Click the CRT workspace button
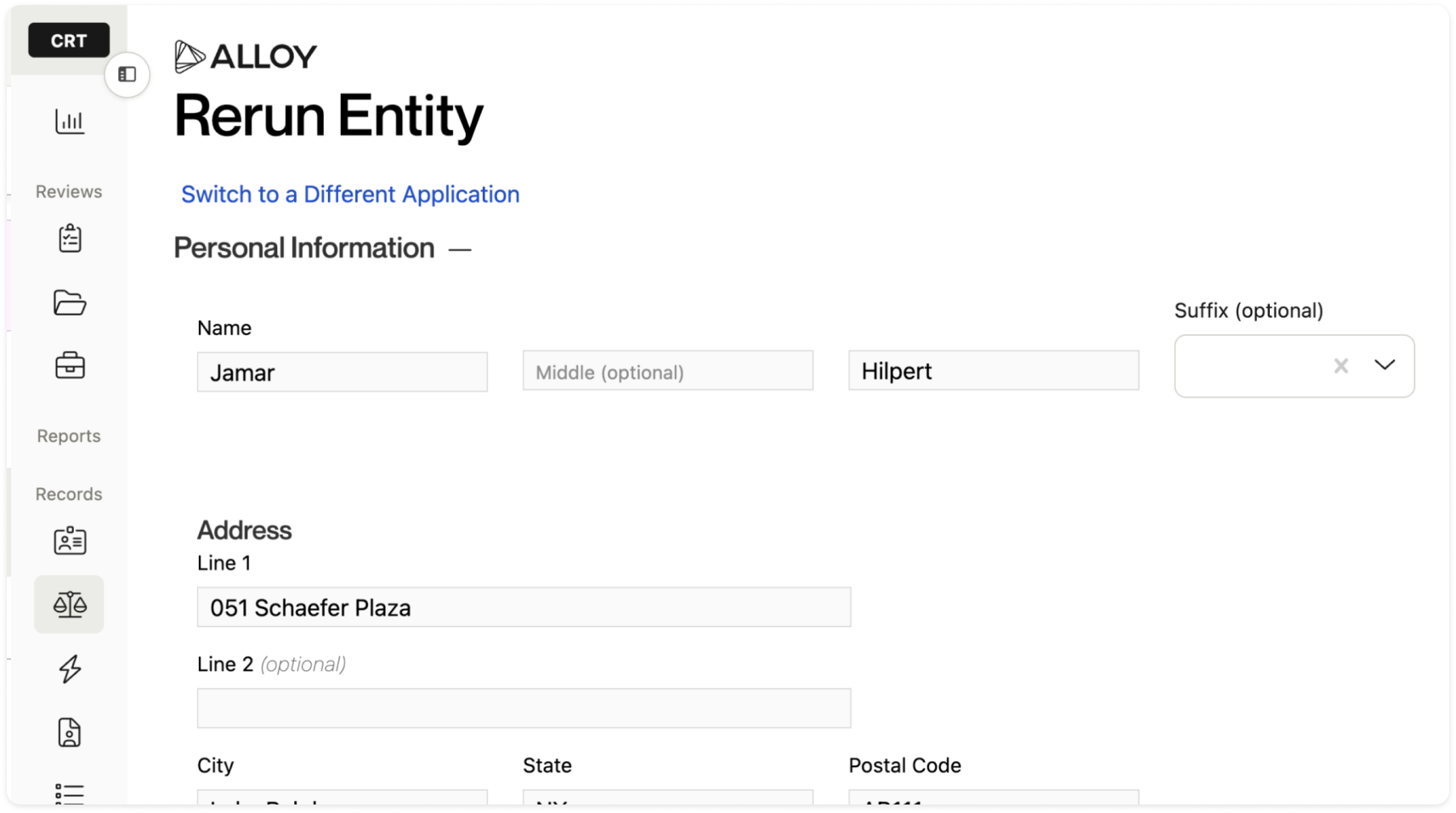 [x=69, y=40]
